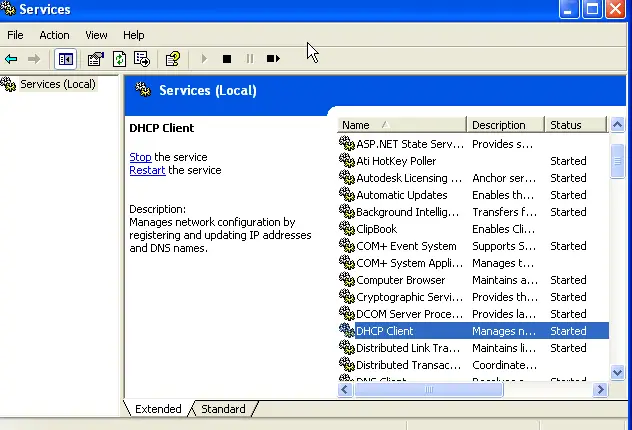The image size is (632, 430).
Task: Click the gear icon beside DCOM Server Process
Action: tap(347, 313)
